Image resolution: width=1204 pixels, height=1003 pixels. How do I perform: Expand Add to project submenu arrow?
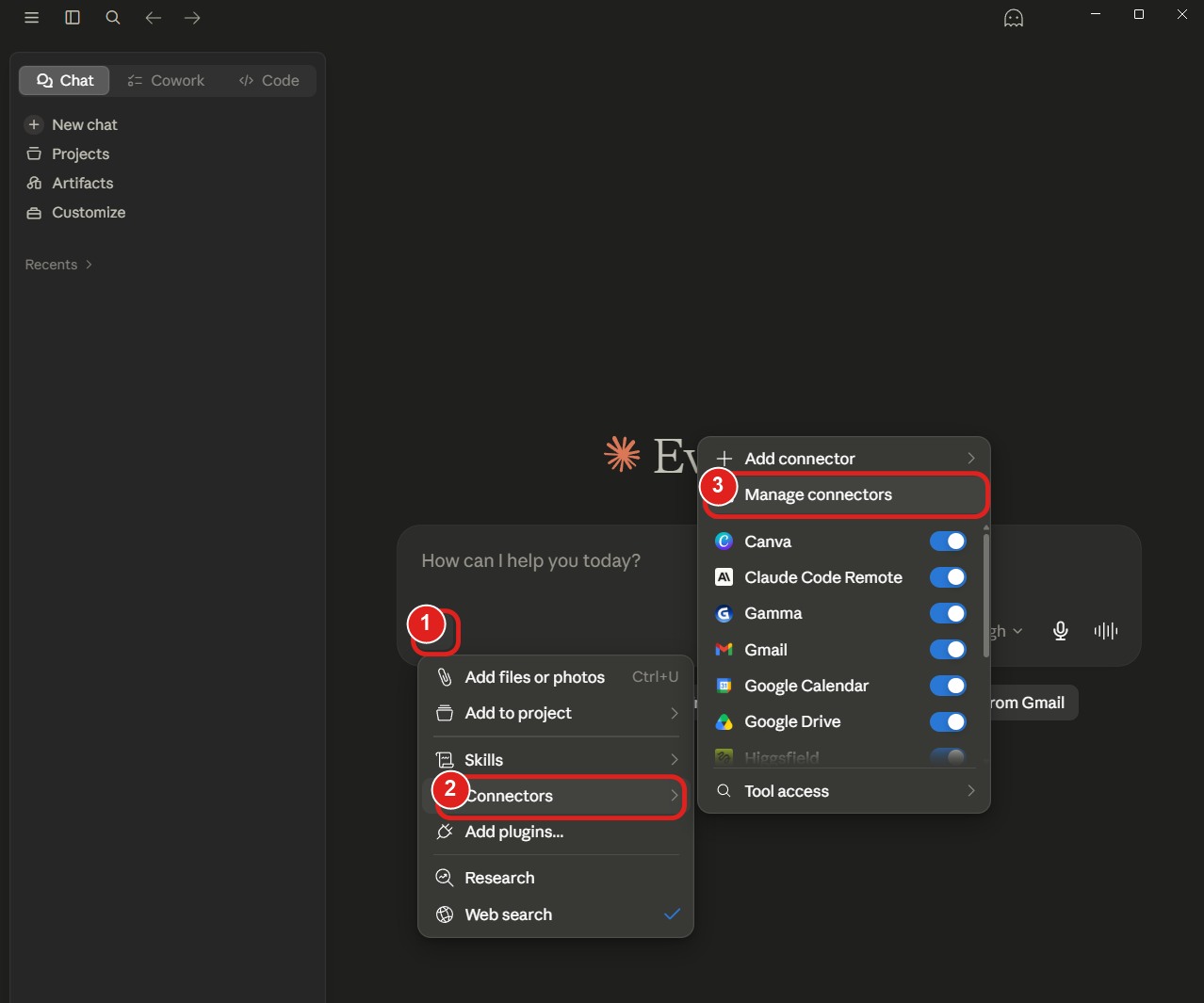click(x=675, y=713)
